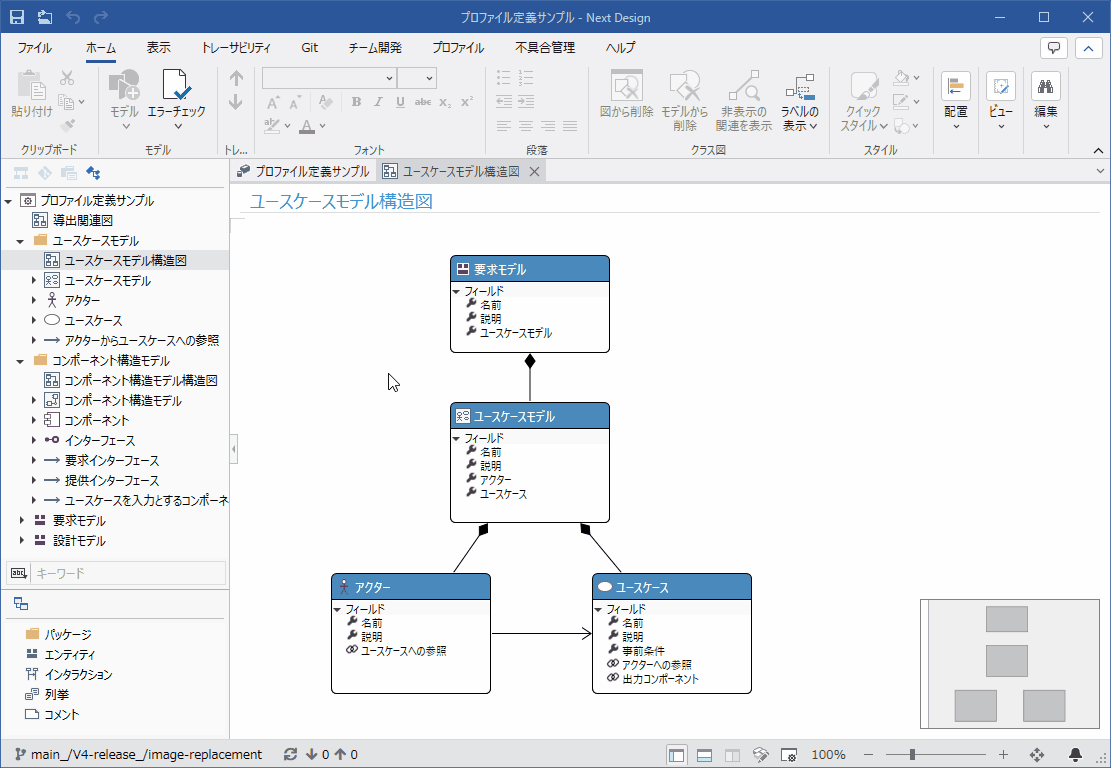
Task: Select プロファイル定義サンプル document tab
Action: click(303, 171)
